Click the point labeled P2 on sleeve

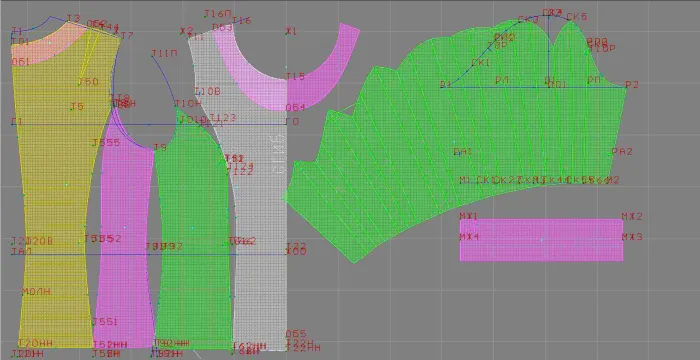[632, 84]
